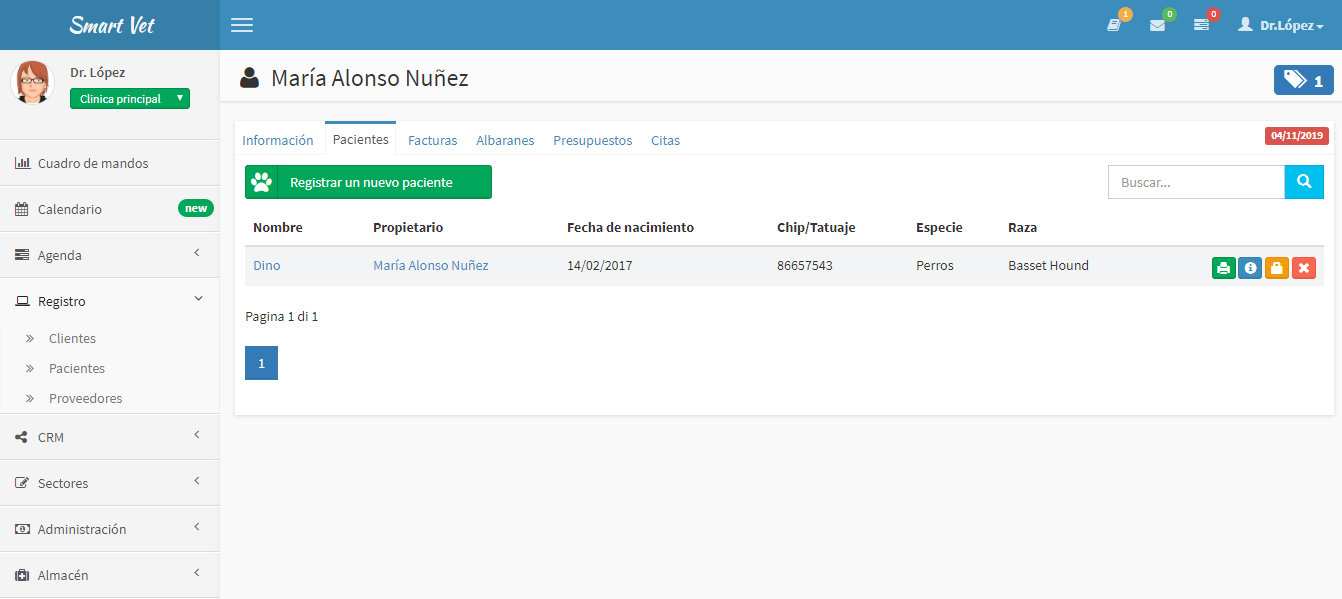Open the patient link Dino
Screen dimensions: 1342x599
click(267, 265)
